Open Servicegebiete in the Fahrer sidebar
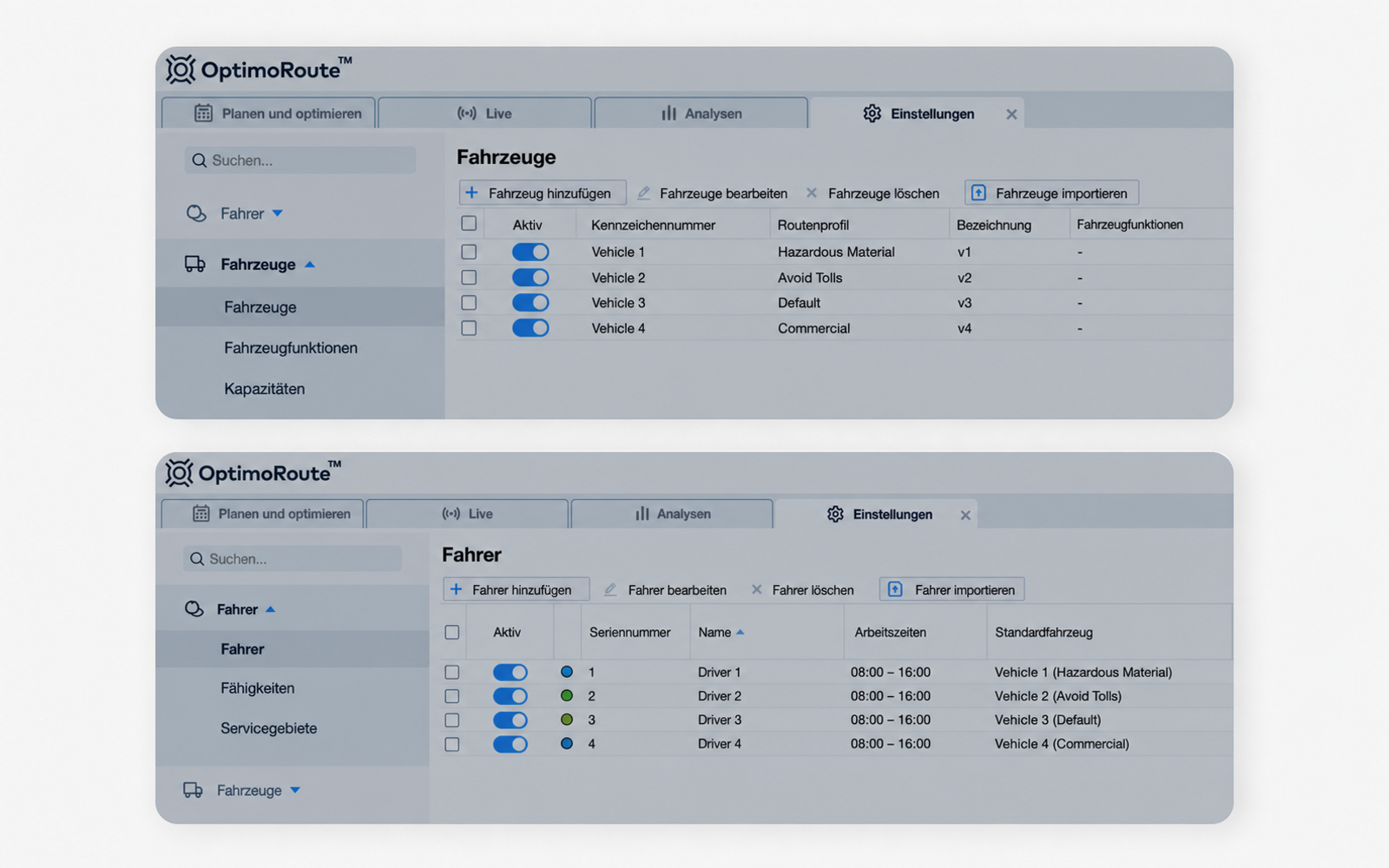Screen dimensions: 1389x868 click(x=269, y=728)
